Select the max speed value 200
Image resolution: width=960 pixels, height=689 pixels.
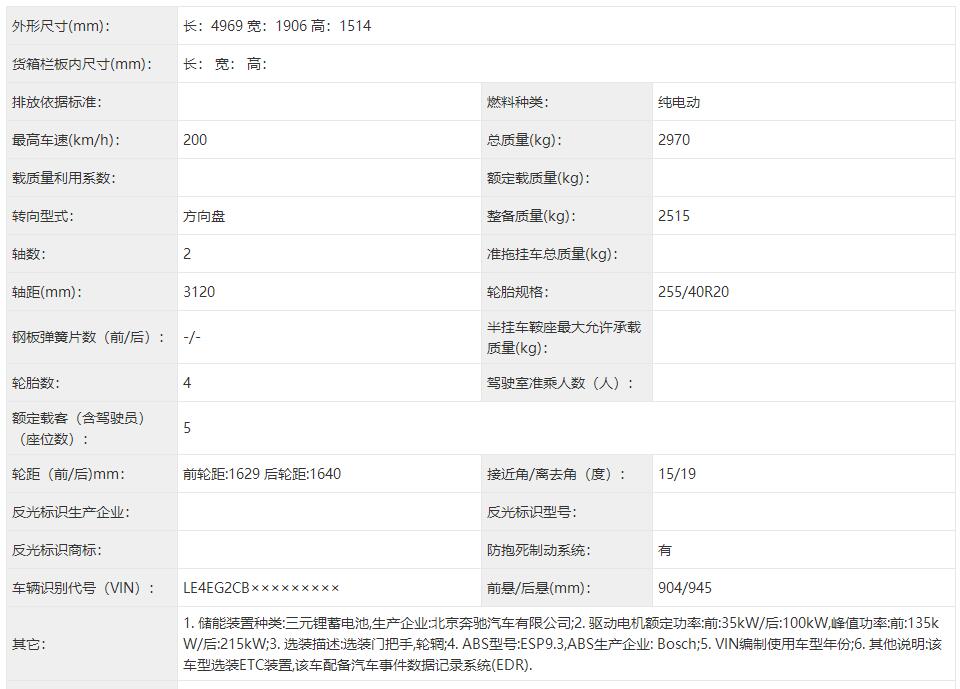[195, 140]
